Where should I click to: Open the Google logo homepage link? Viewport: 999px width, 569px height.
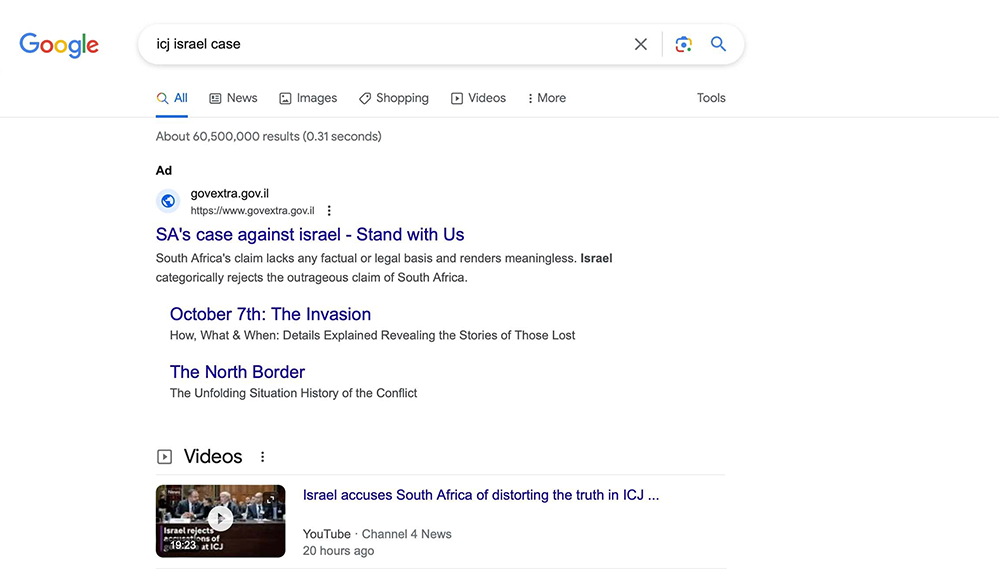(x=59, y=45)
